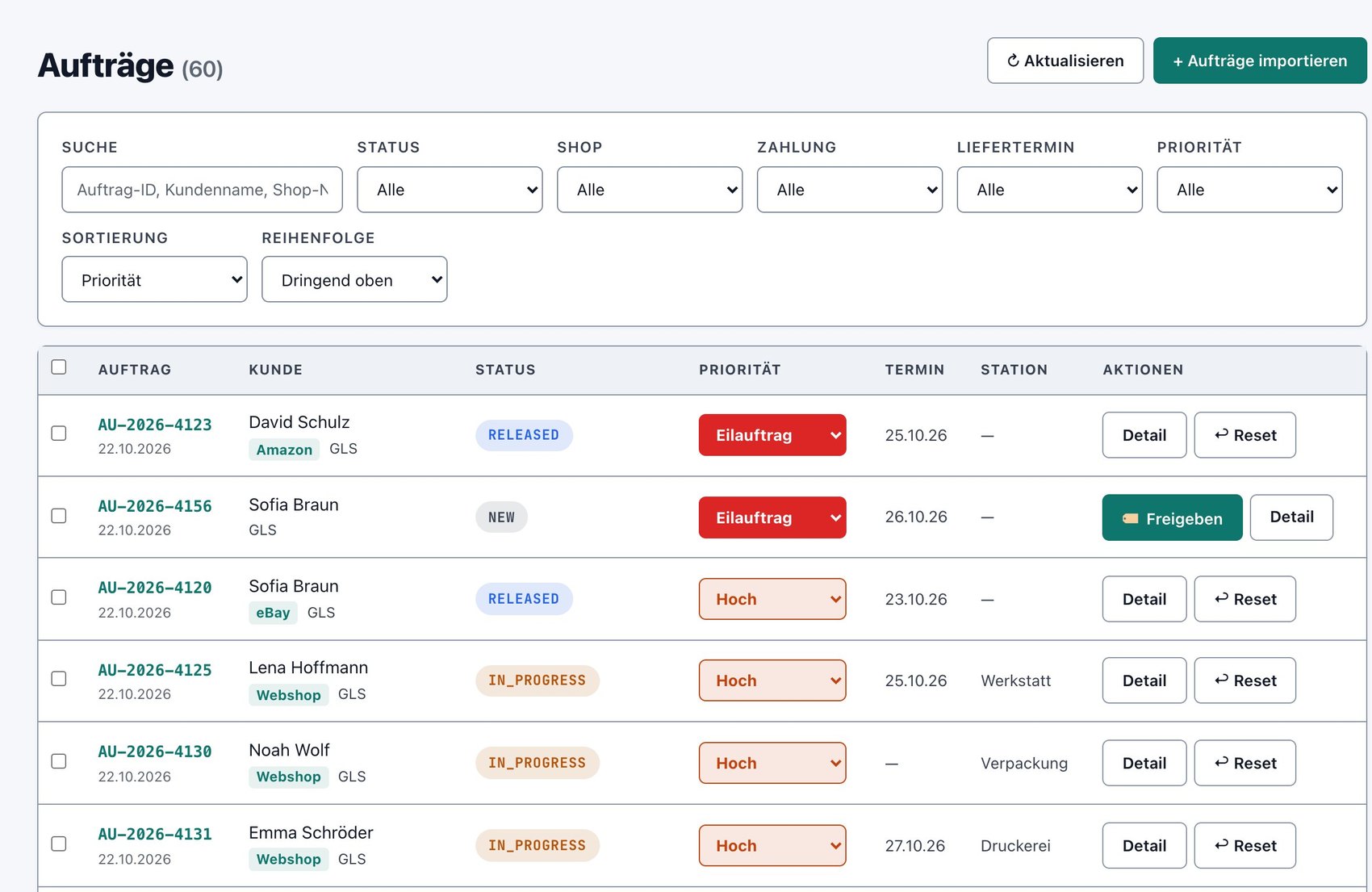This screenshot has height=892, width=1372.
Task: Open order link AU-2026-4123
Action: [155, 425]
